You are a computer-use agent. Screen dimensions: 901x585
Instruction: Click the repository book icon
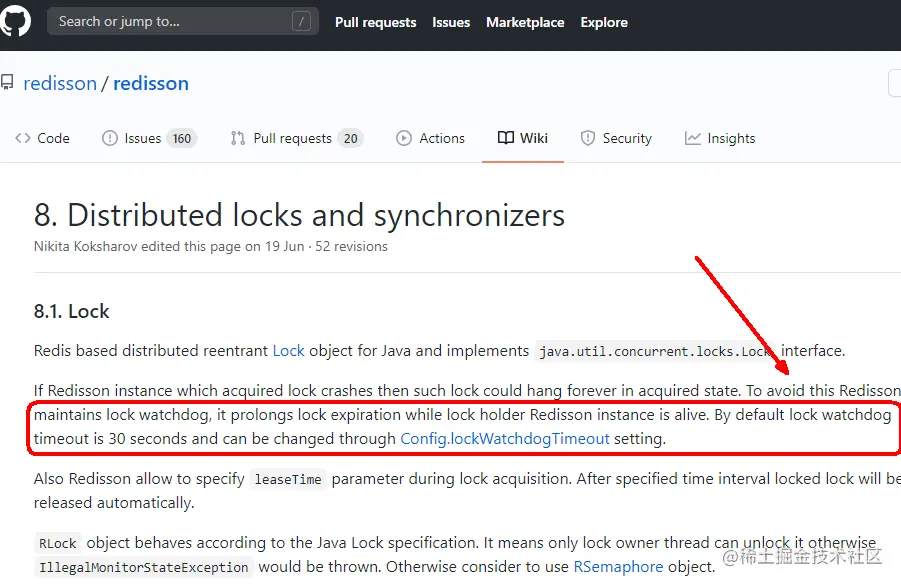(7, 83)
